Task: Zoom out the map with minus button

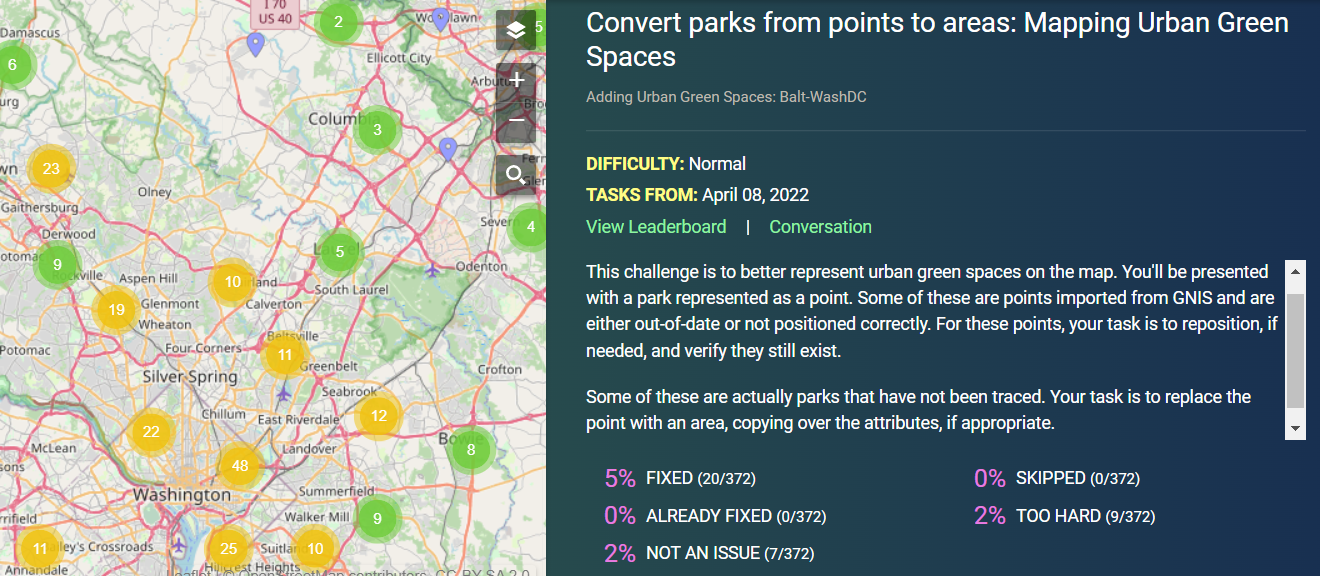Action: pyautogui.click(x=516, y=122)
